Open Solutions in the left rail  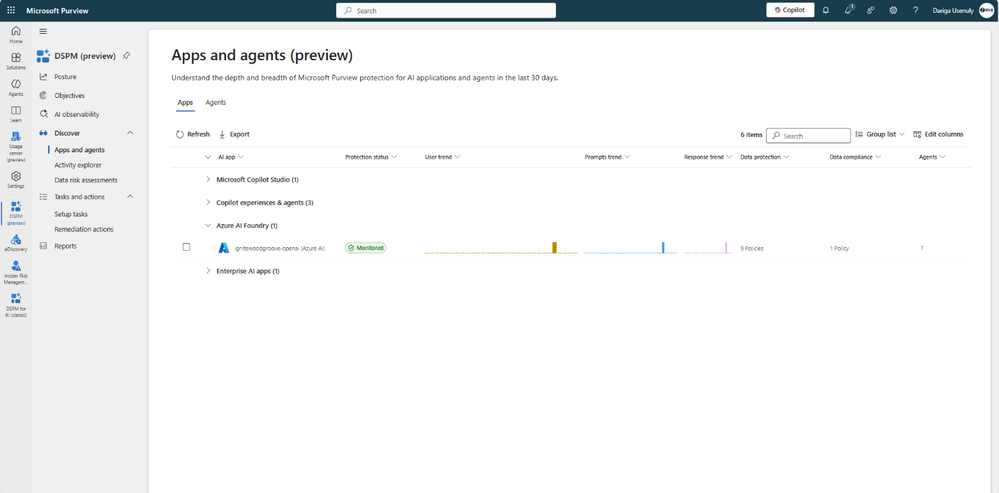point(16,61)
